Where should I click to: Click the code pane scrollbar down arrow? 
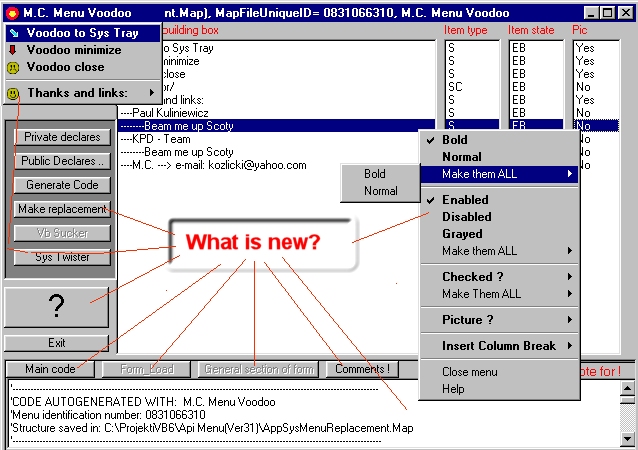626,438
